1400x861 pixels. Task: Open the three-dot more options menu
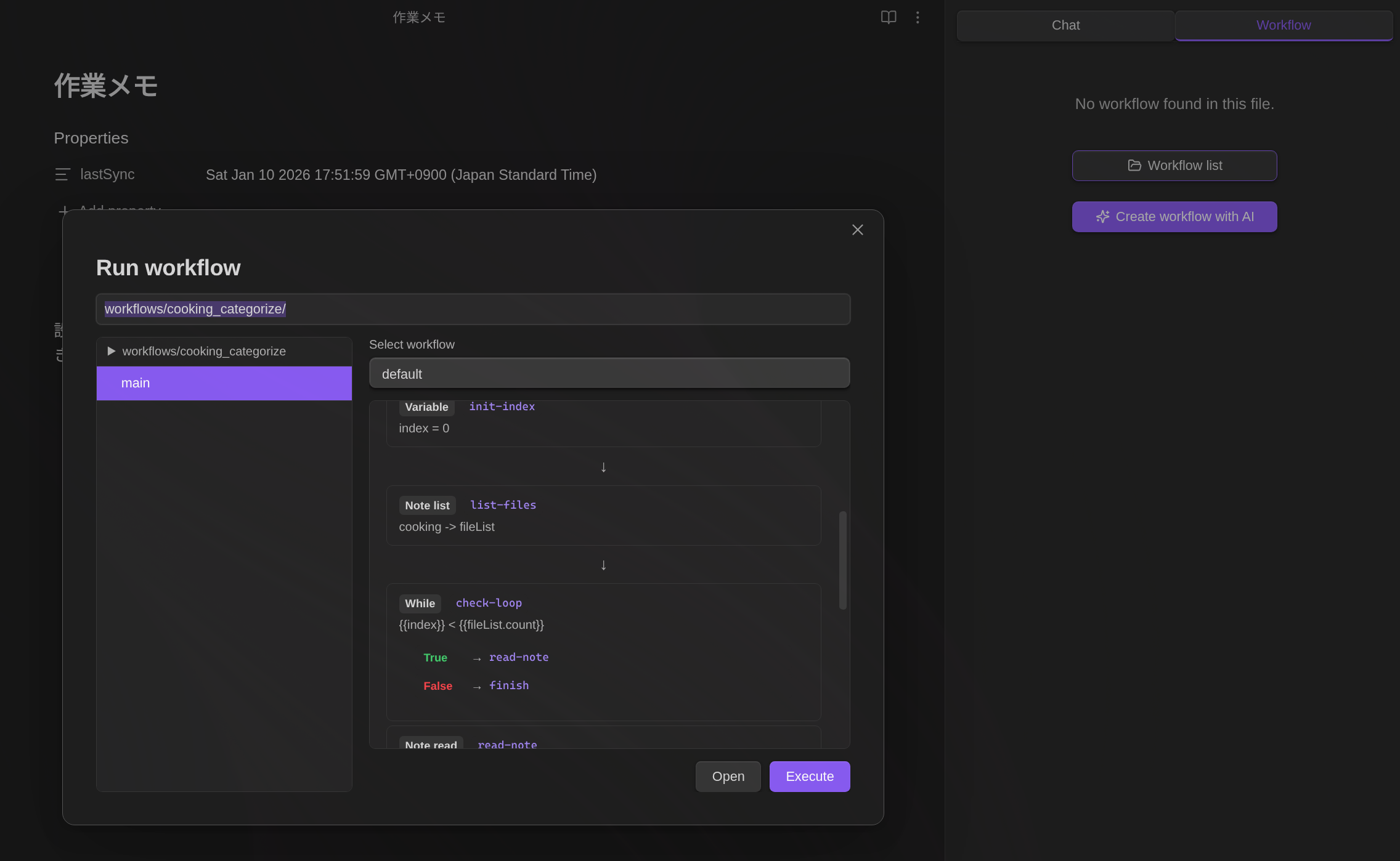918,17
